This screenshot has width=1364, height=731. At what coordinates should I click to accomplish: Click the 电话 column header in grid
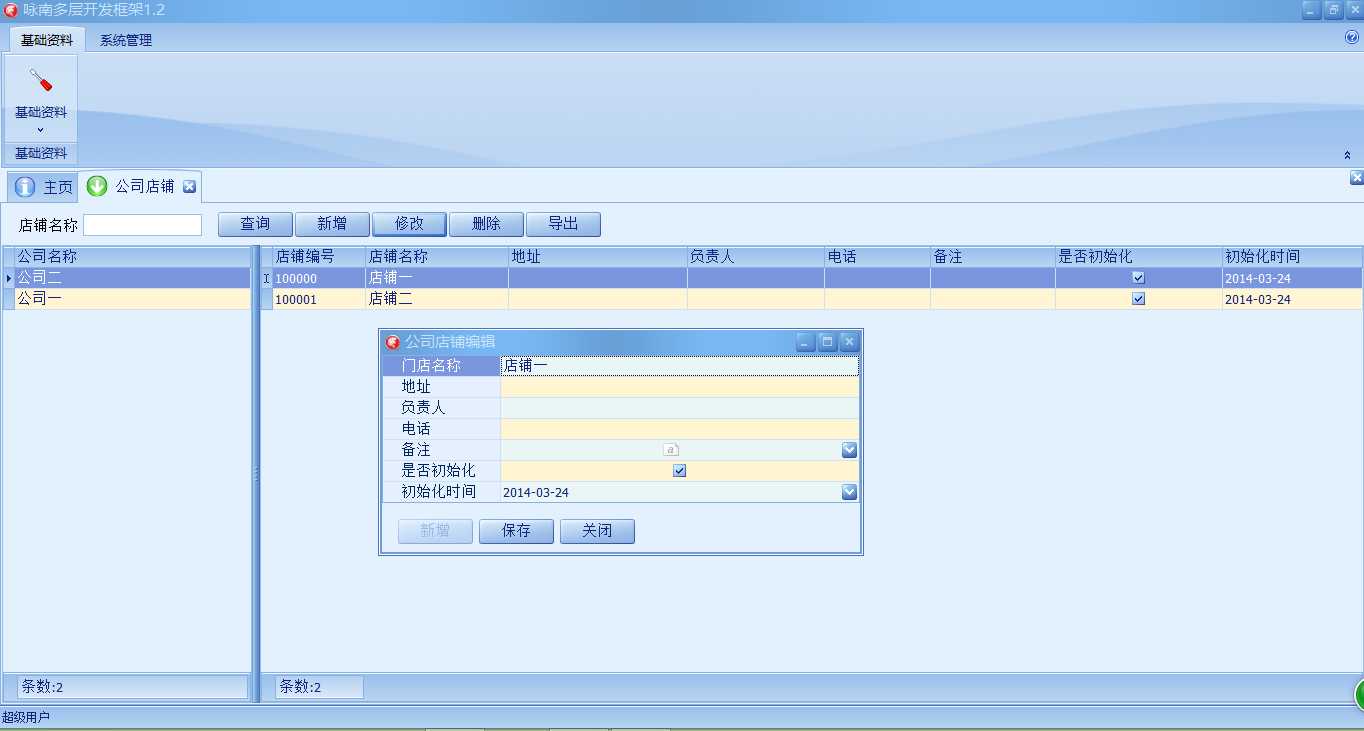click(x=877, y=257)
